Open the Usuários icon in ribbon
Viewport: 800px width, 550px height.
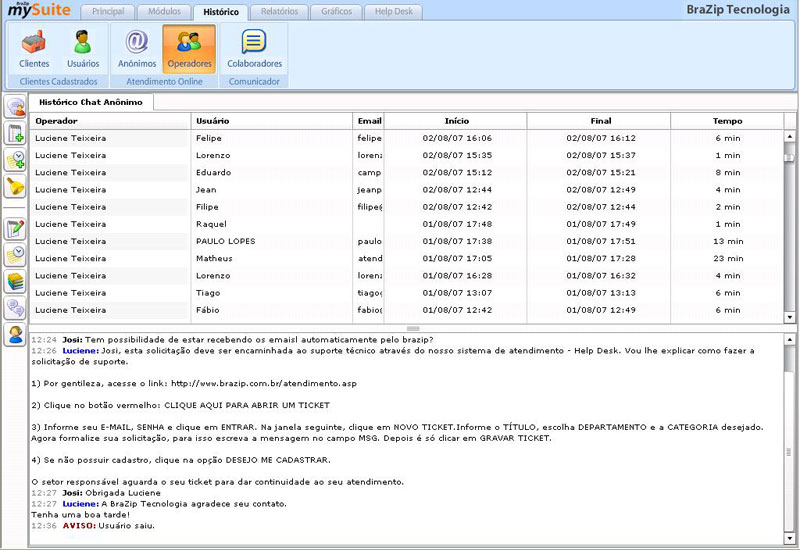(83, 48)
